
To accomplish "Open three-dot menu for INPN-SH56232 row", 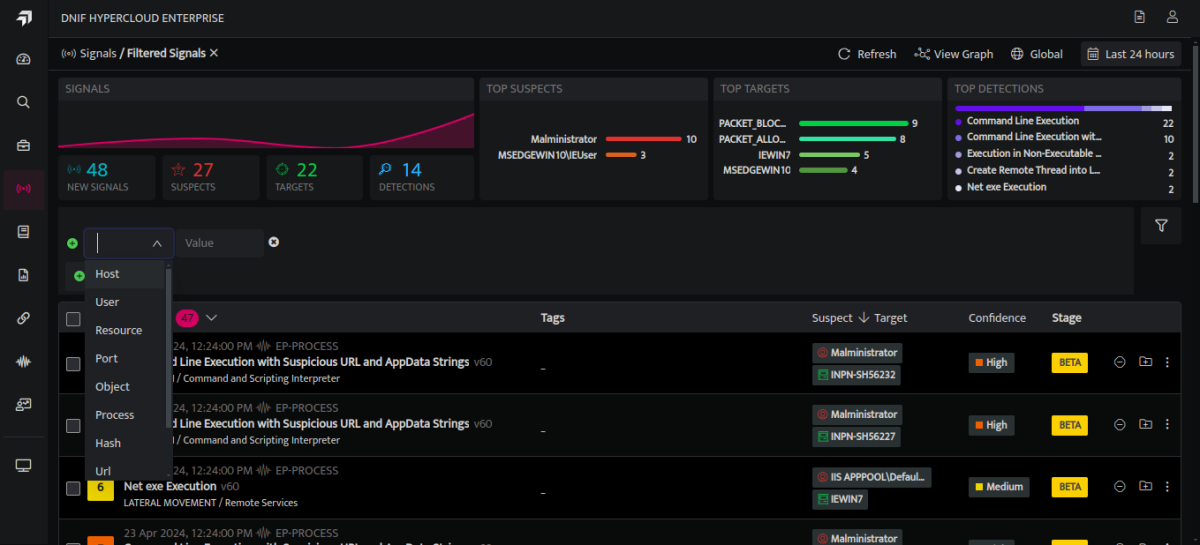I will [x=1167, y=362].
